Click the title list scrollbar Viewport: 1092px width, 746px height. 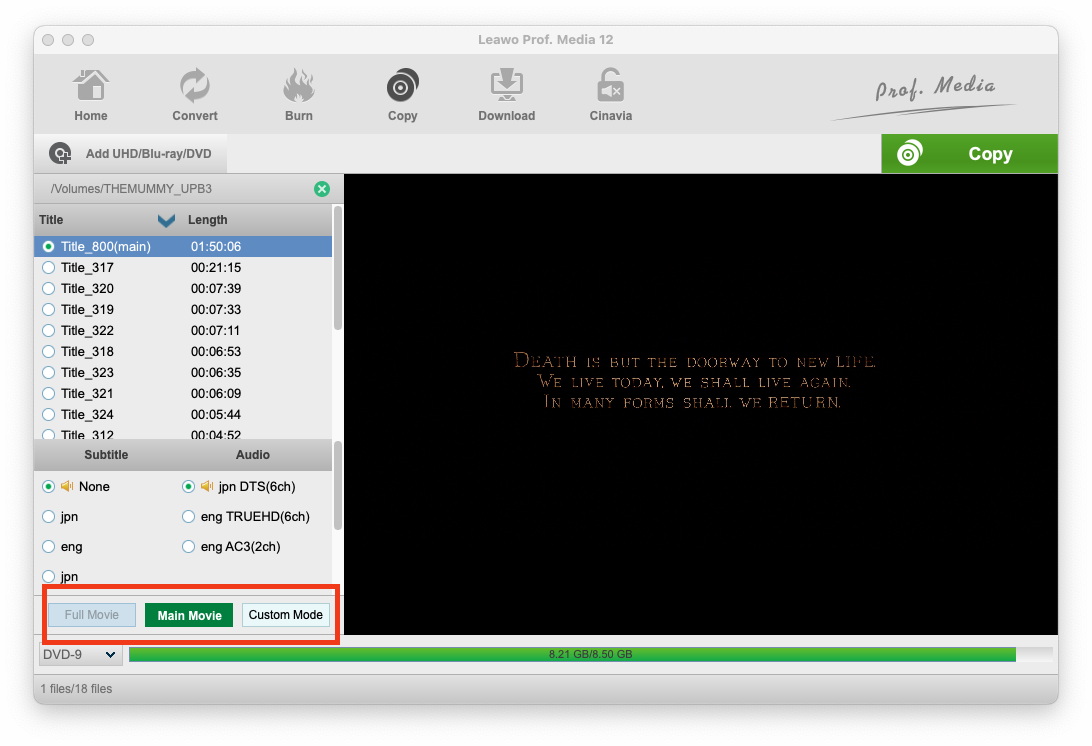pyautogui.click(x=338, y=268)
